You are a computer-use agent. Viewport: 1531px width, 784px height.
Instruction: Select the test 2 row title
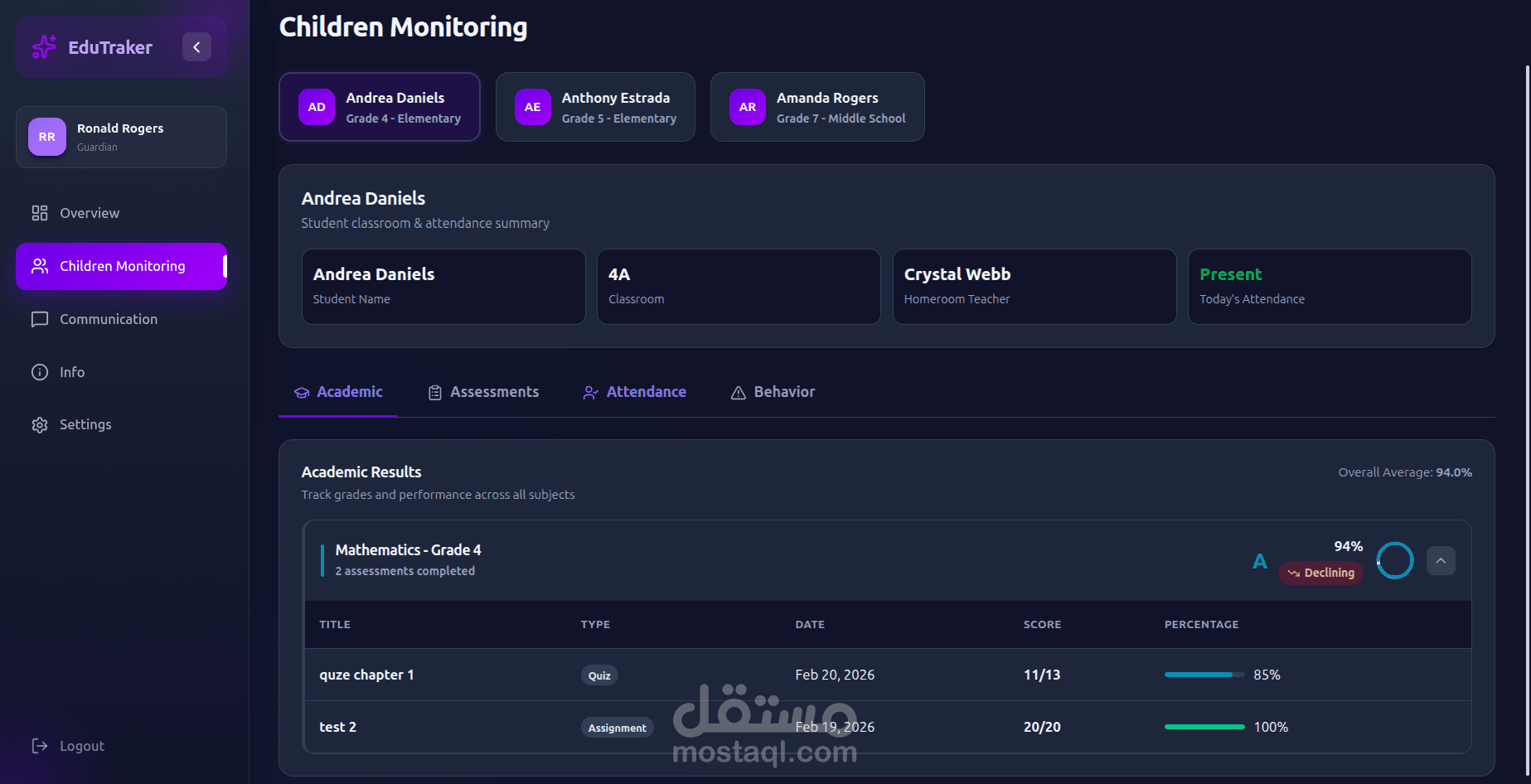337,727
